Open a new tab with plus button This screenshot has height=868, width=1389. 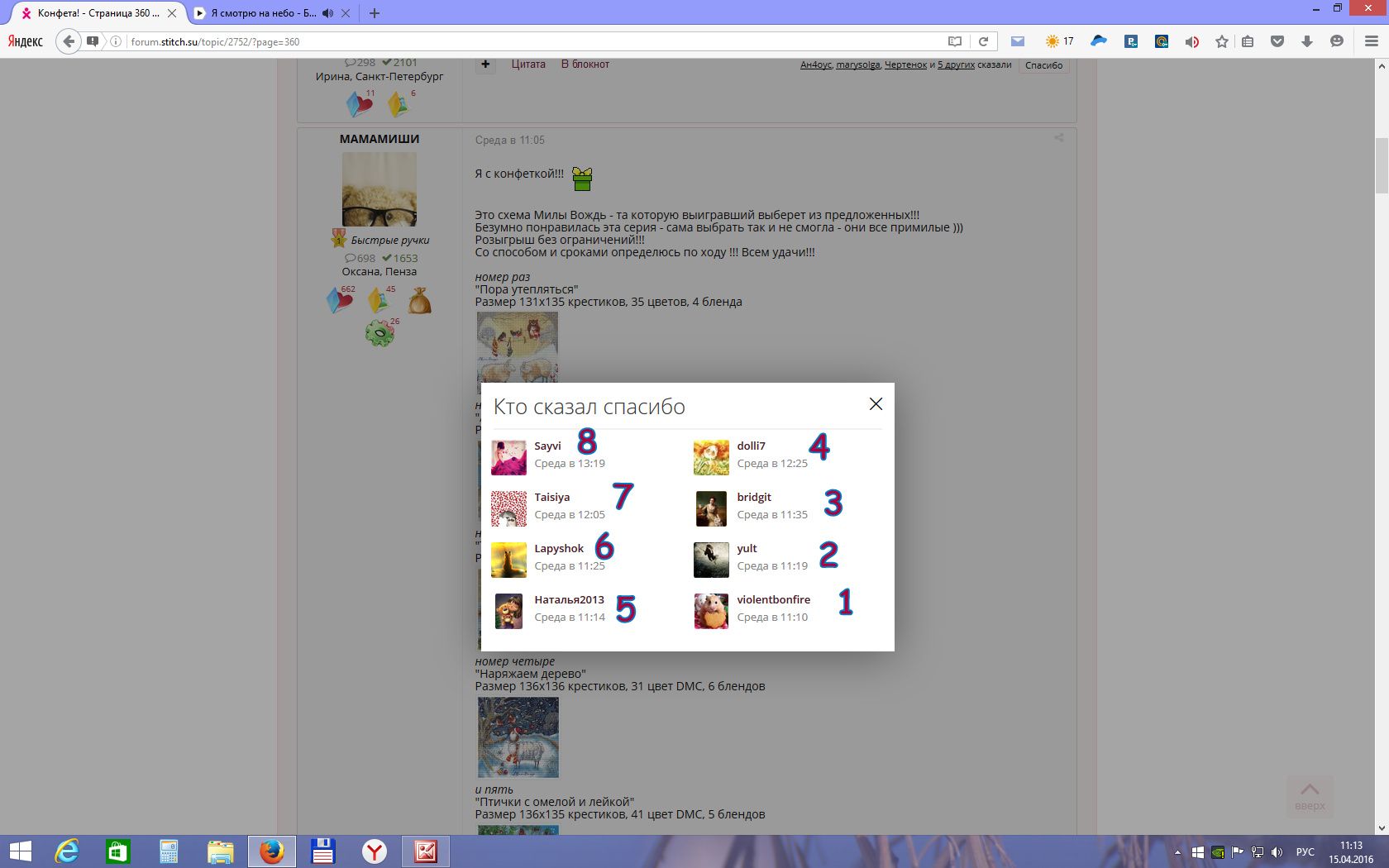pyautogui.click(x=375, y=13)
